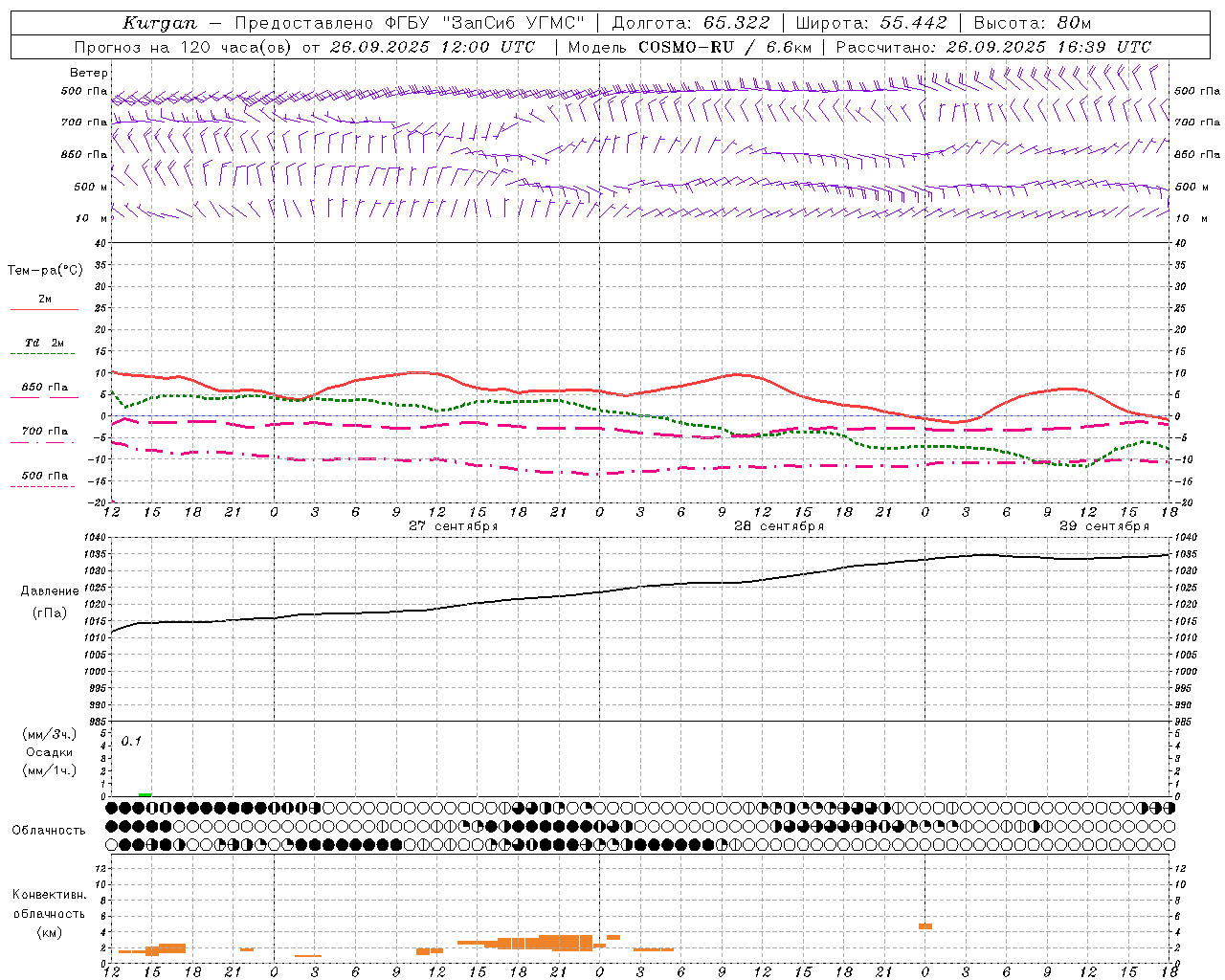This screenshot has height=980, width=1225.
Task: Click the '10 м' wind level label on left
Action: tap(92, 219)
